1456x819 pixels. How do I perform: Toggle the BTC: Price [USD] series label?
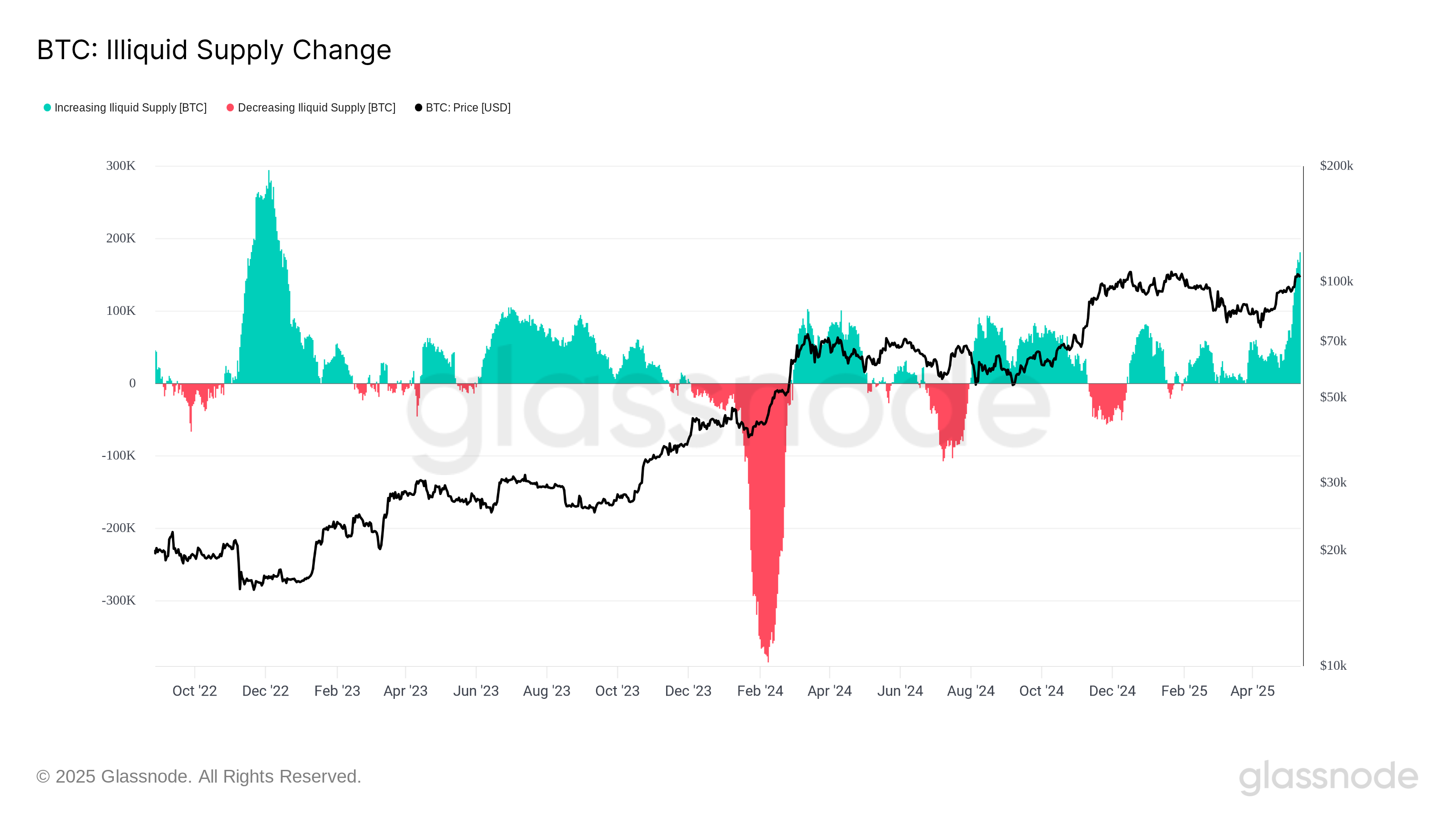pos(468,107)
